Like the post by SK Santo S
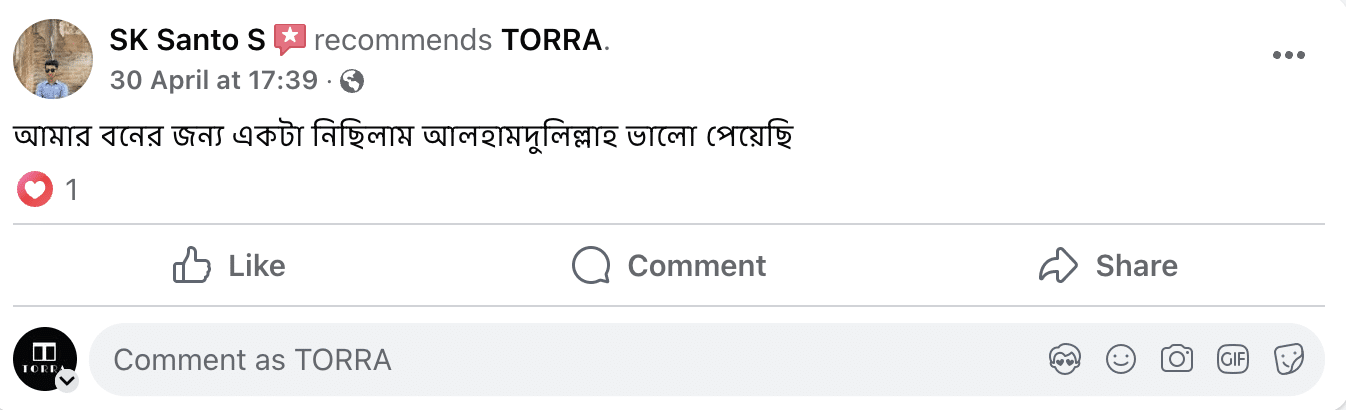 coord(229,266)
